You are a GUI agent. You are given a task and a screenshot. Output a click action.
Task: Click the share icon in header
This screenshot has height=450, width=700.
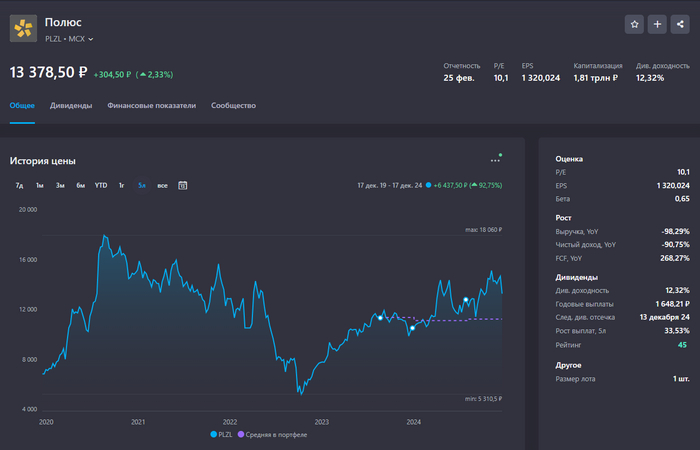[x=680, y=24]
